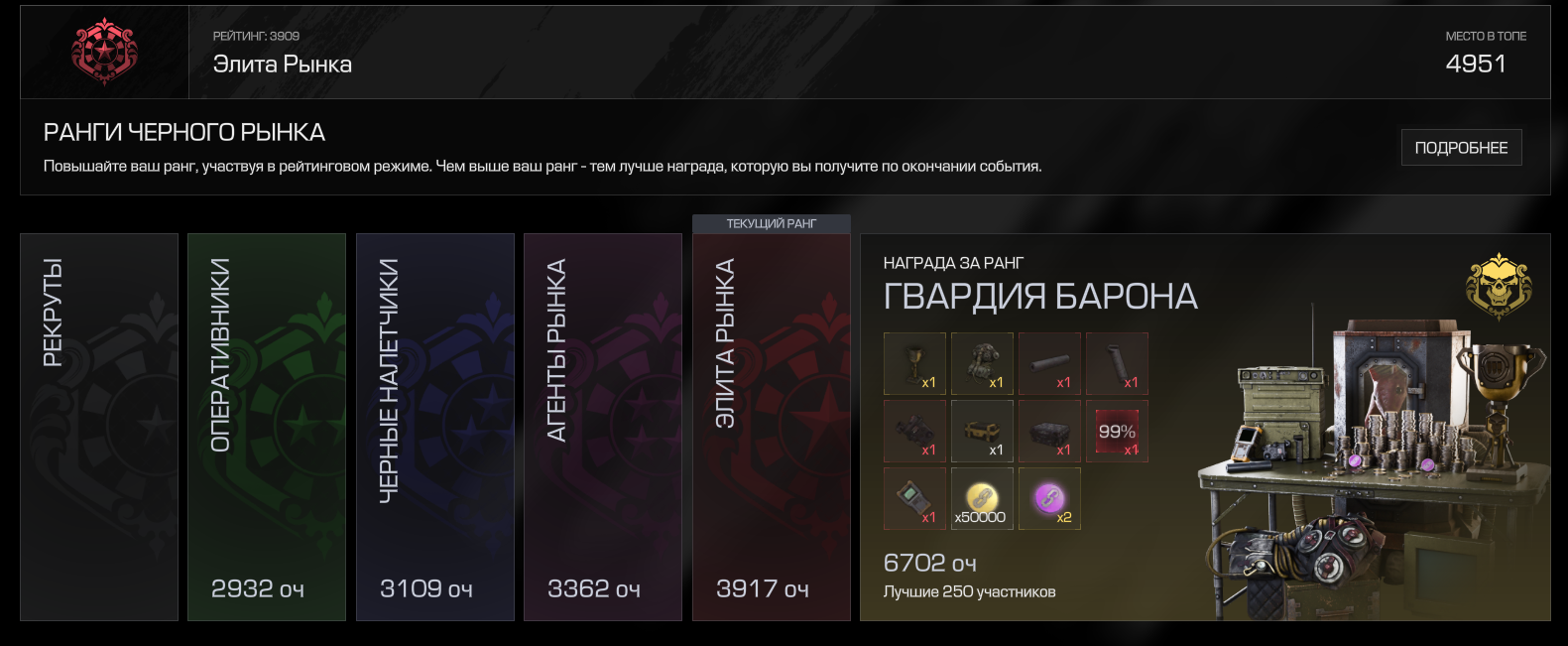The image size is (1568, 646).
Task: Open the Подробнее details button
Action: pos(1461,147)
